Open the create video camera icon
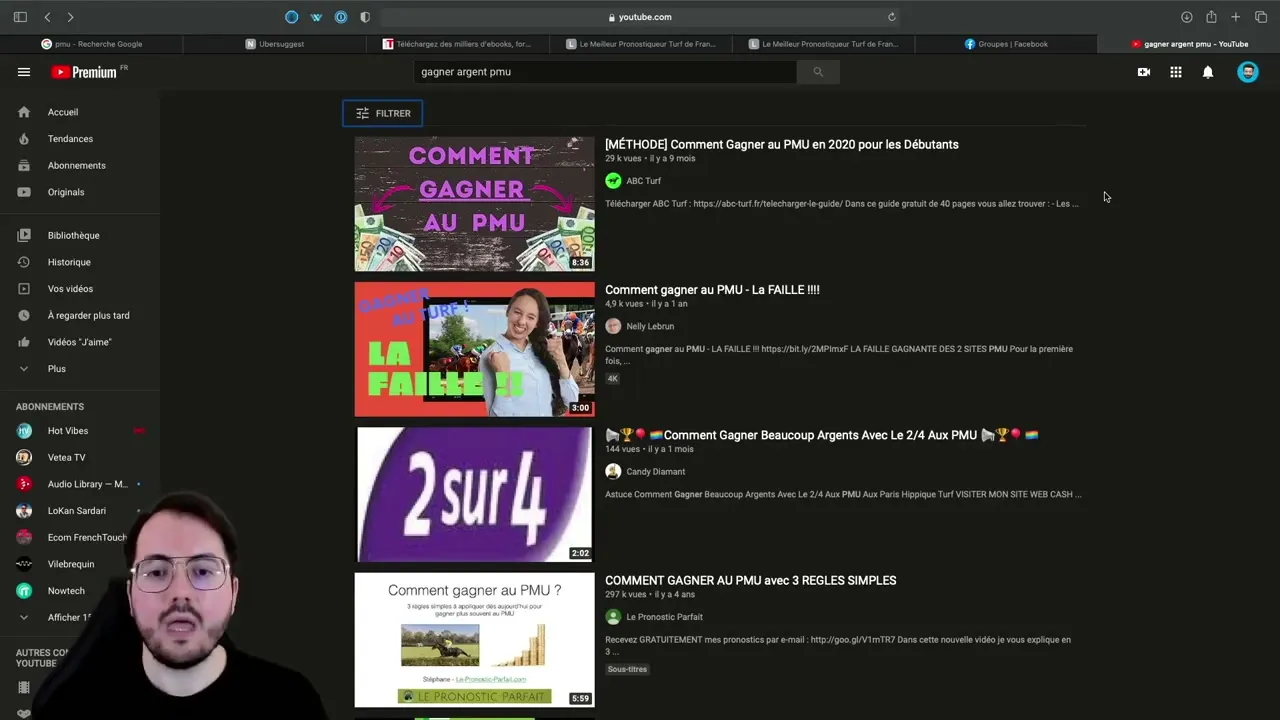1280x720 pixels. click(x=1143, y=72)
